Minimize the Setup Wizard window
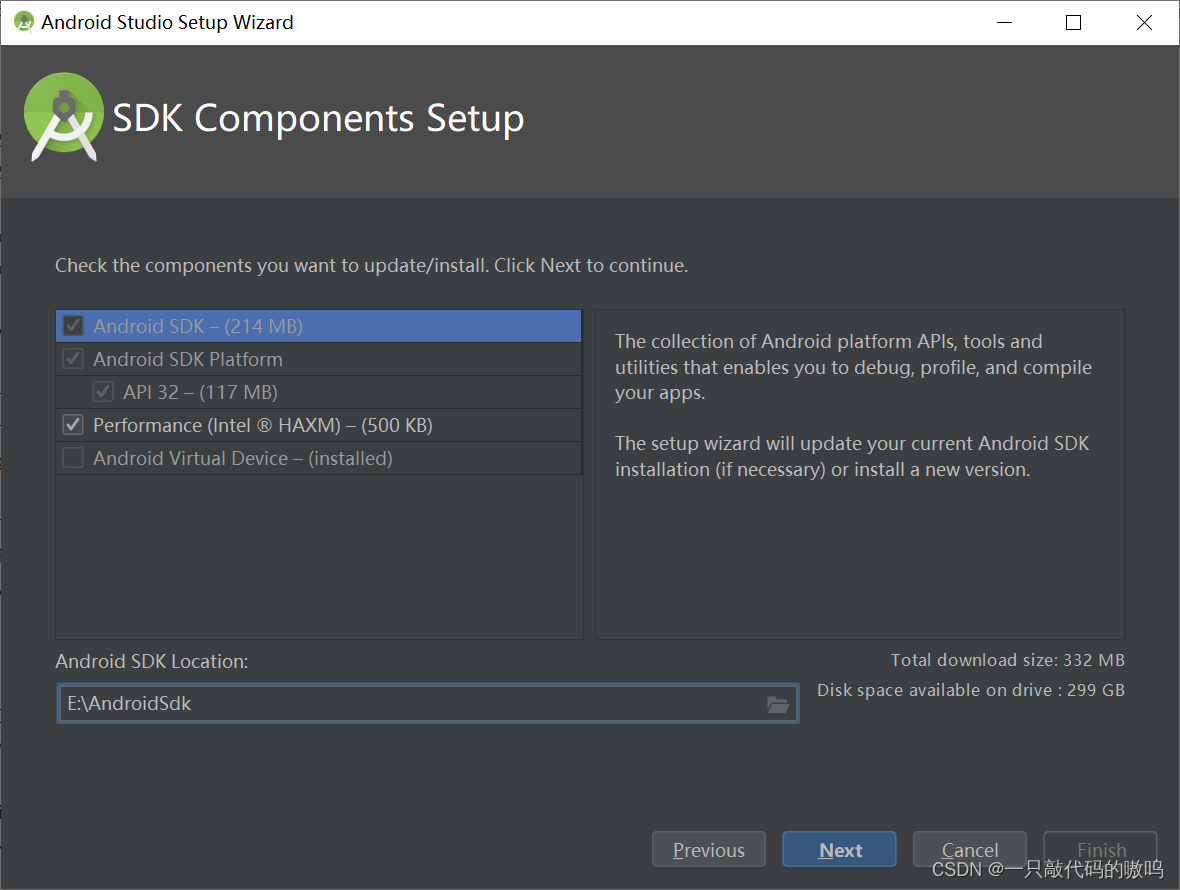The width and height of the screenshot is (1180, 890). (x=1004, y=23)
